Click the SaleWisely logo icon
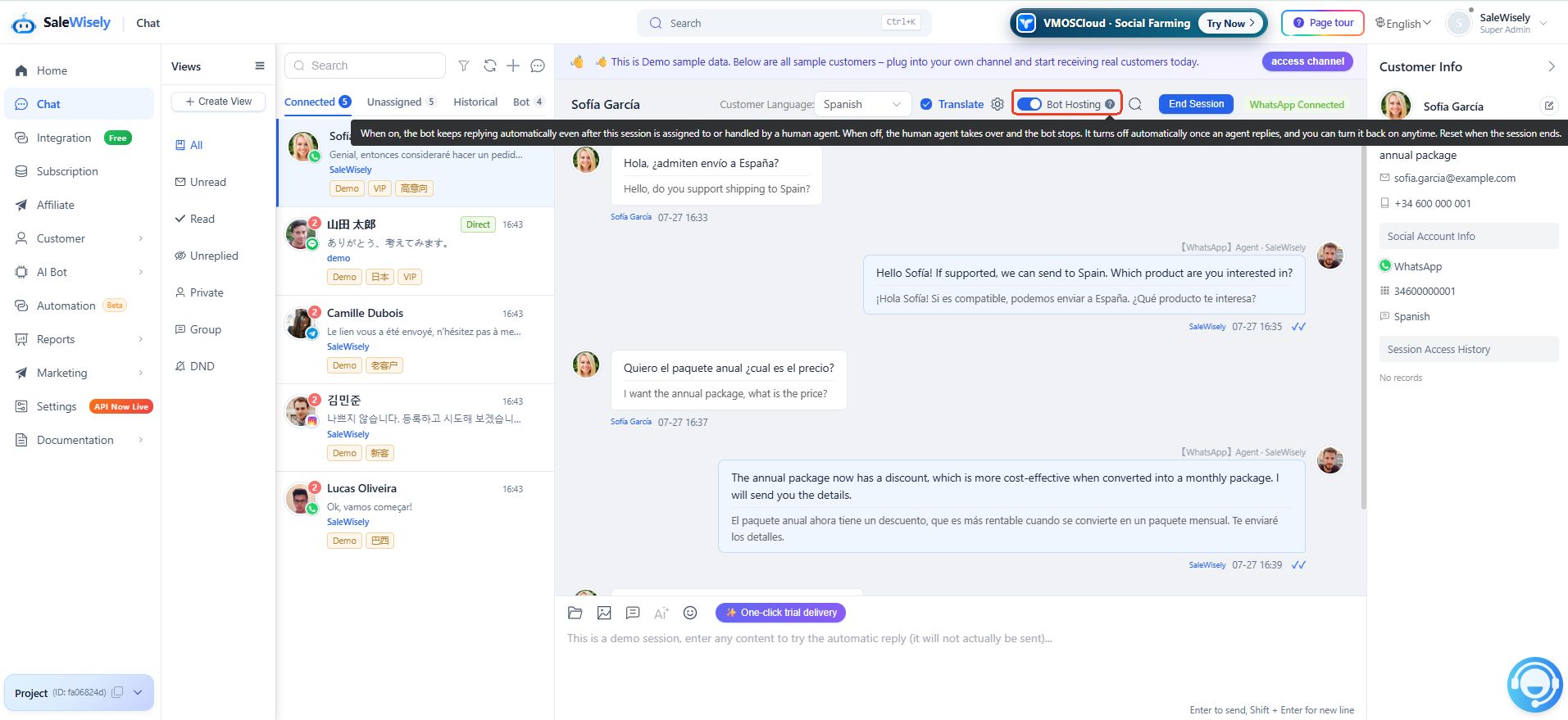Screen dimensions: 1568x720 [24, 23]
